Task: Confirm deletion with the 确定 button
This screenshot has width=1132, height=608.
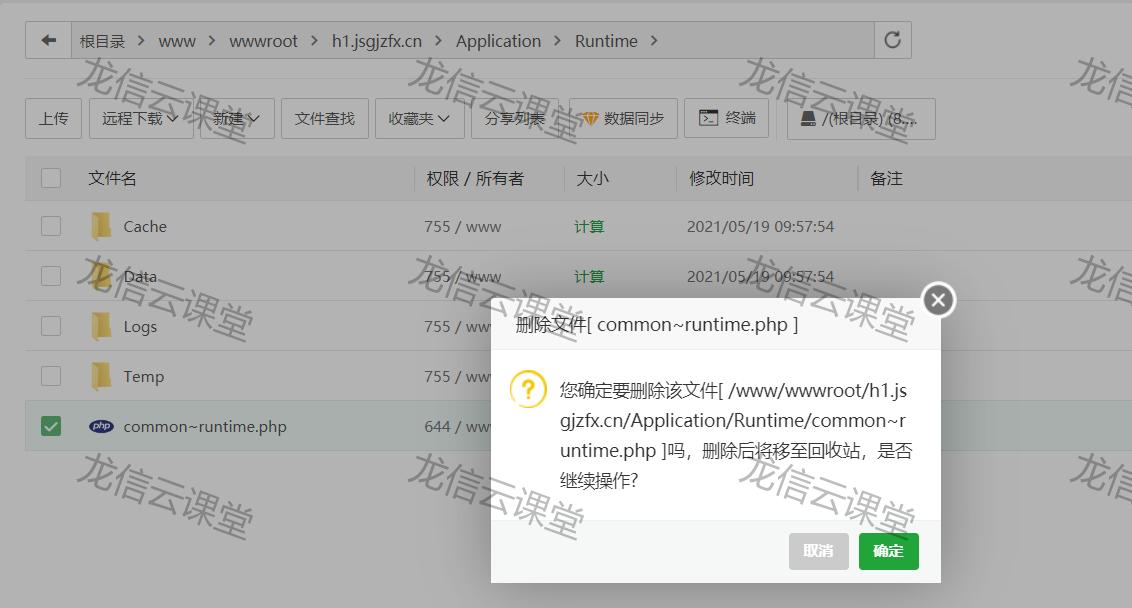Action: pos(888,551)
